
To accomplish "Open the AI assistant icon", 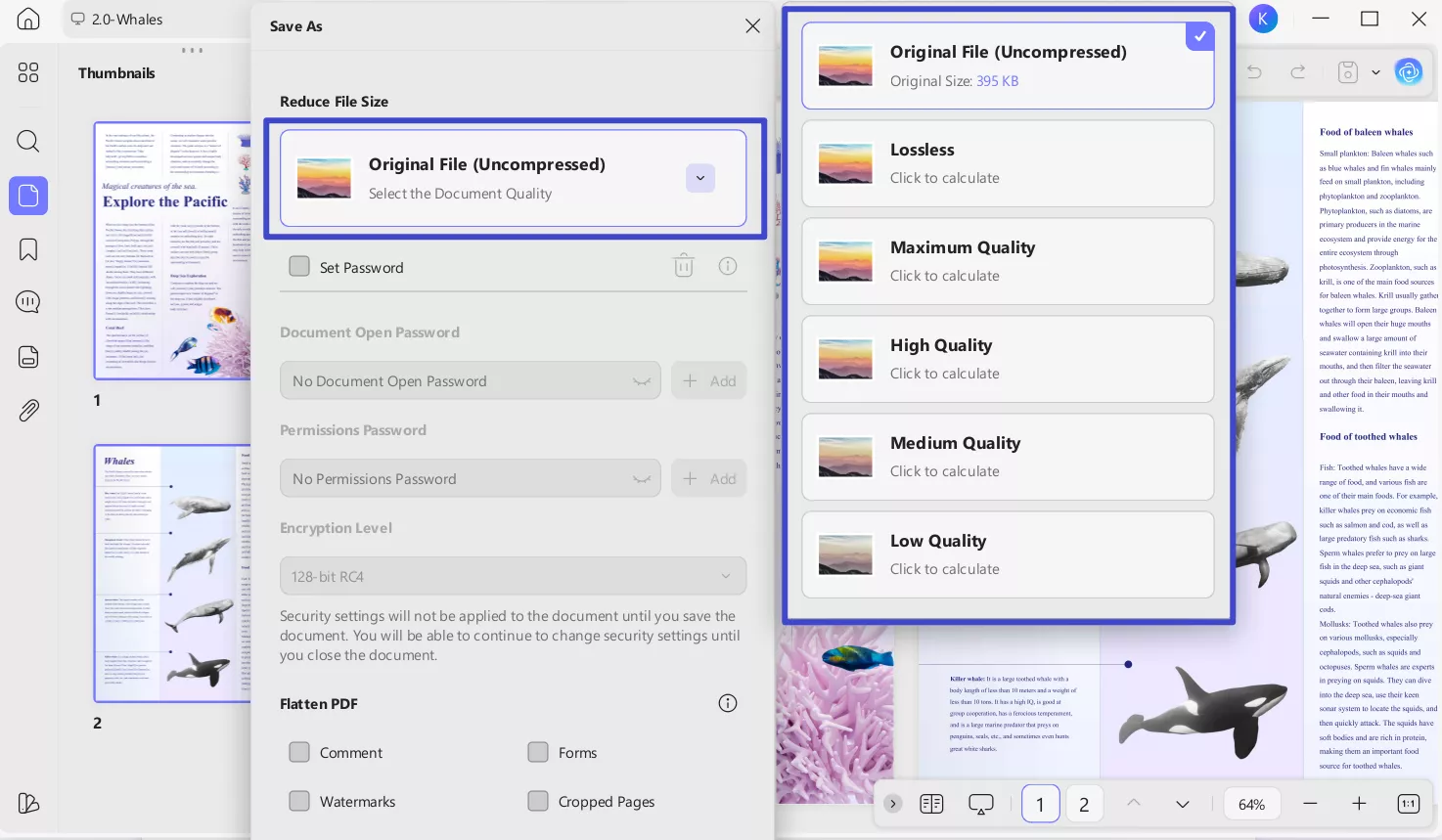I will click(x=1409, y=71).
